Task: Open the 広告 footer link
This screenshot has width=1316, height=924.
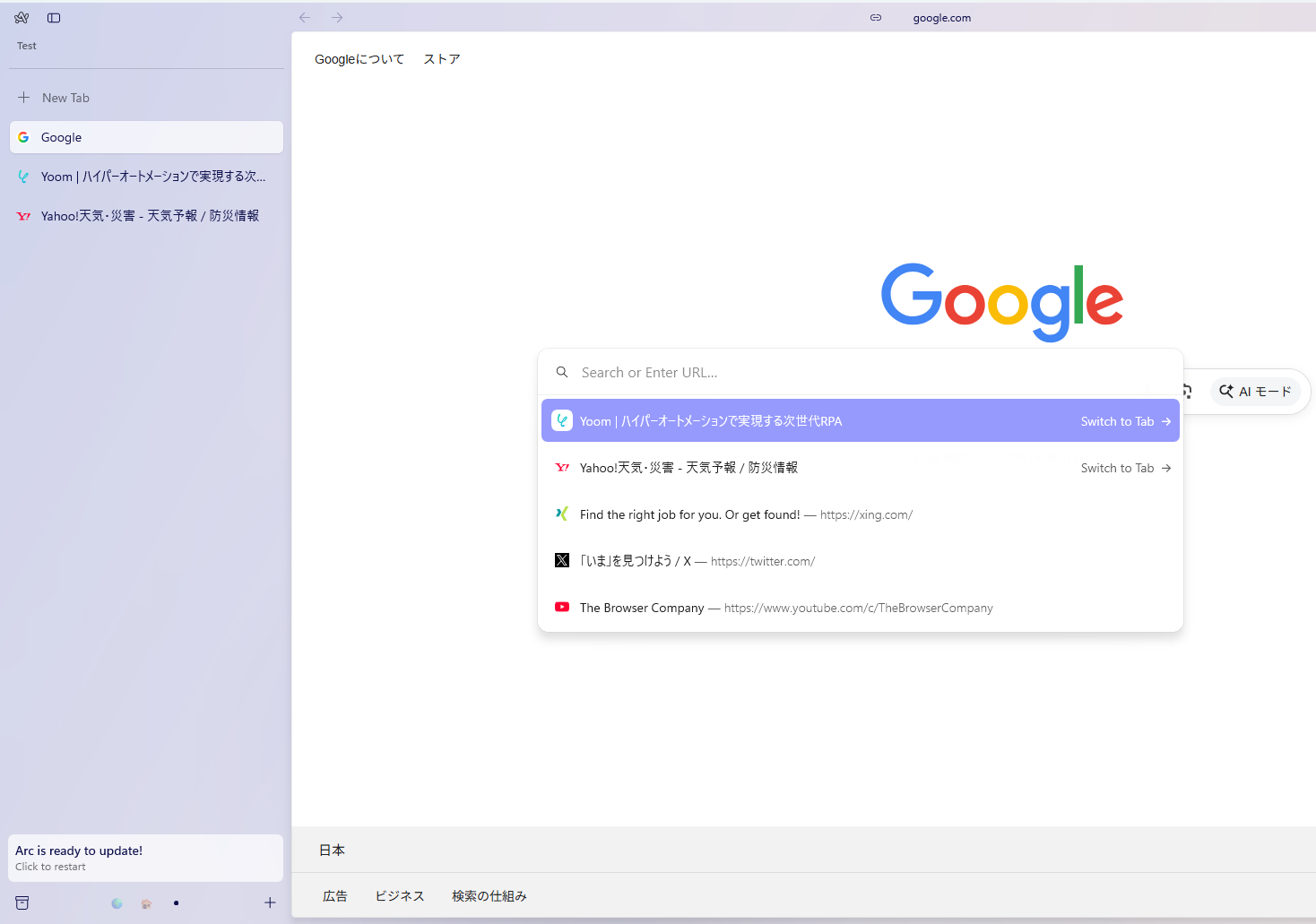Action: click(x=335, y=896)
